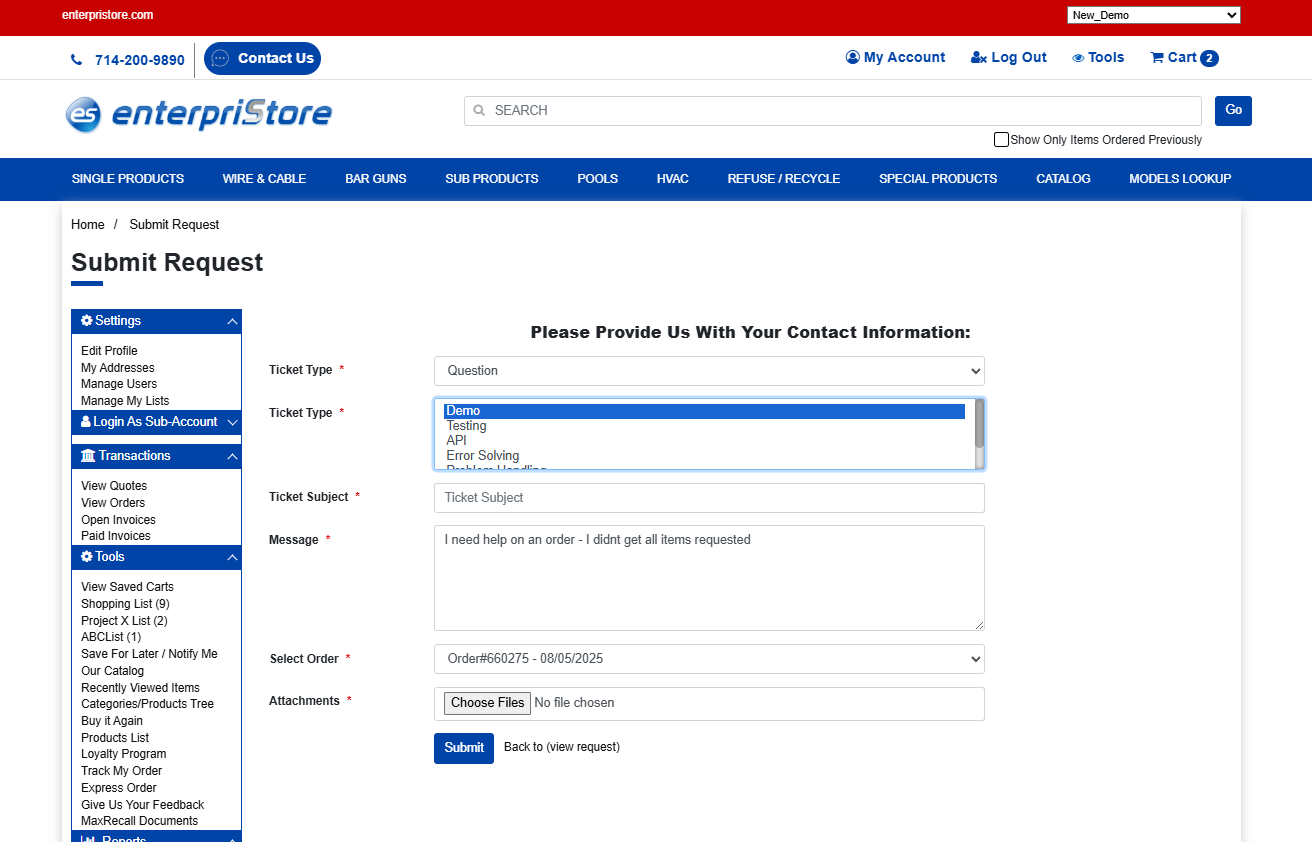The width and height of the screenshot is (1312, 842).
Task: Click inside the Message text area
Action: pyautogui.click(x=709, y=578)
